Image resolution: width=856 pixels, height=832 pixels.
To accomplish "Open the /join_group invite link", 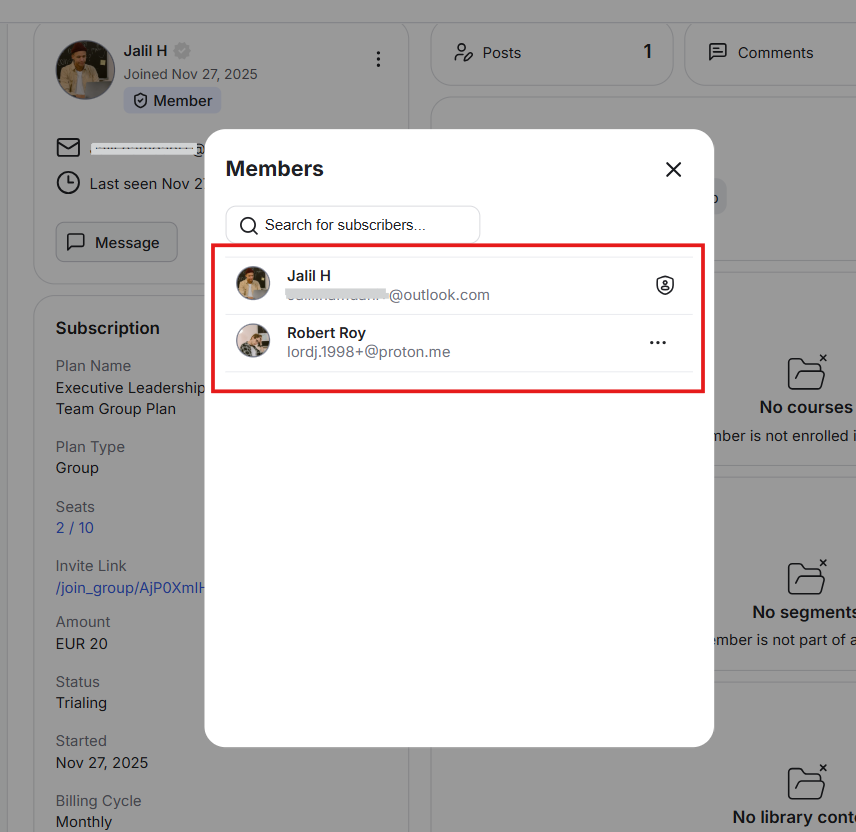I will 130,587.
